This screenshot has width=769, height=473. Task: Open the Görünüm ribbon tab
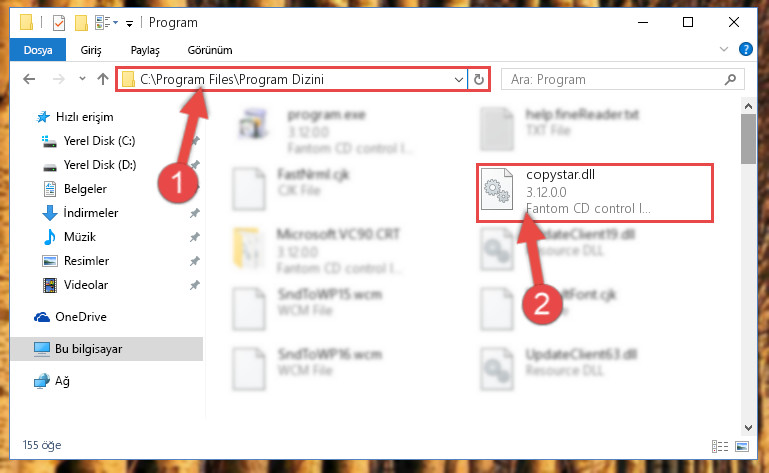point(210,50)
